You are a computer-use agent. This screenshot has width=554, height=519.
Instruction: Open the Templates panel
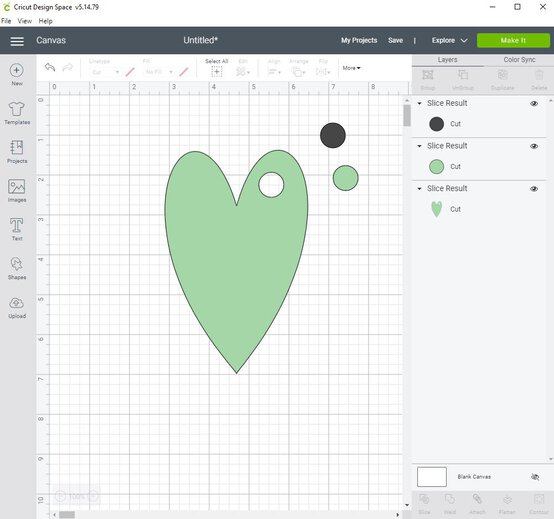click(x=17, y=113)
